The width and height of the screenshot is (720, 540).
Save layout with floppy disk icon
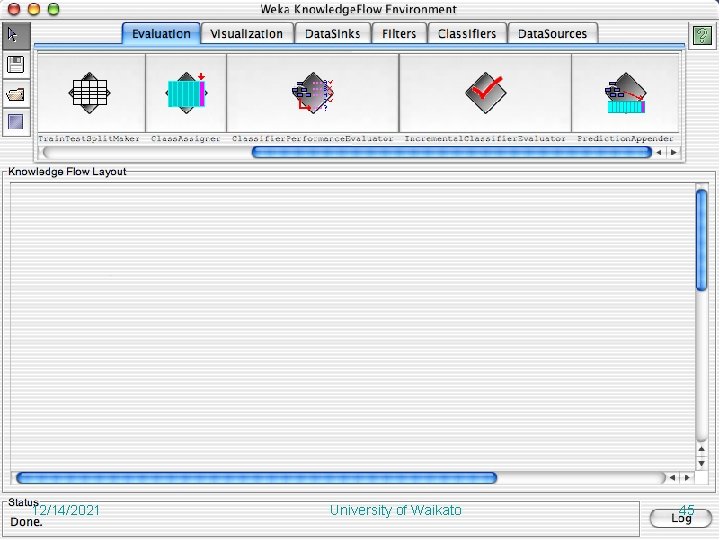pyautogui.click(x=16, y=65)
